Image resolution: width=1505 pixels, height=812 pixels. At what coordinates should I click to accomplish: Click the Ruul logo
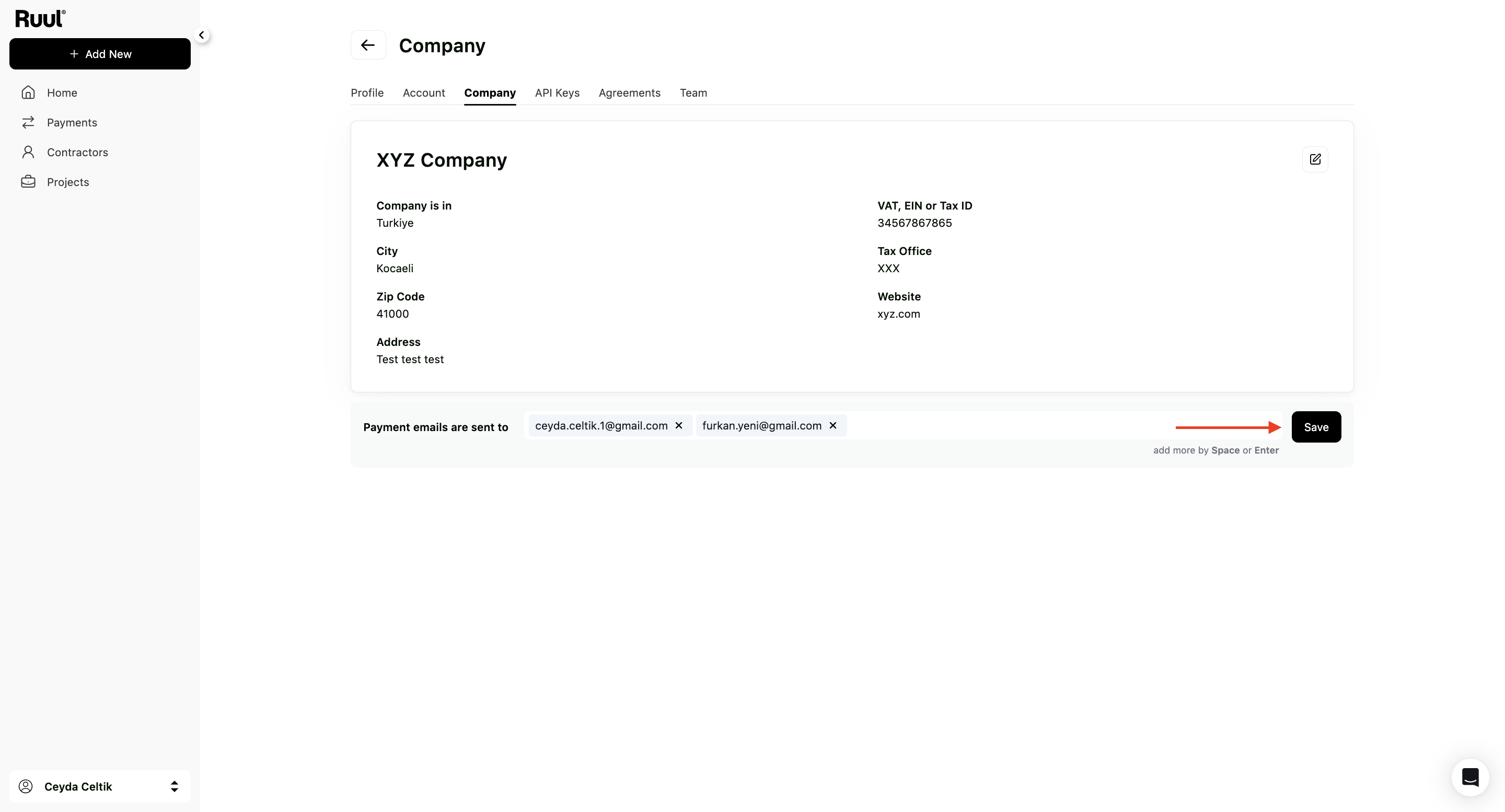point(40,19)
